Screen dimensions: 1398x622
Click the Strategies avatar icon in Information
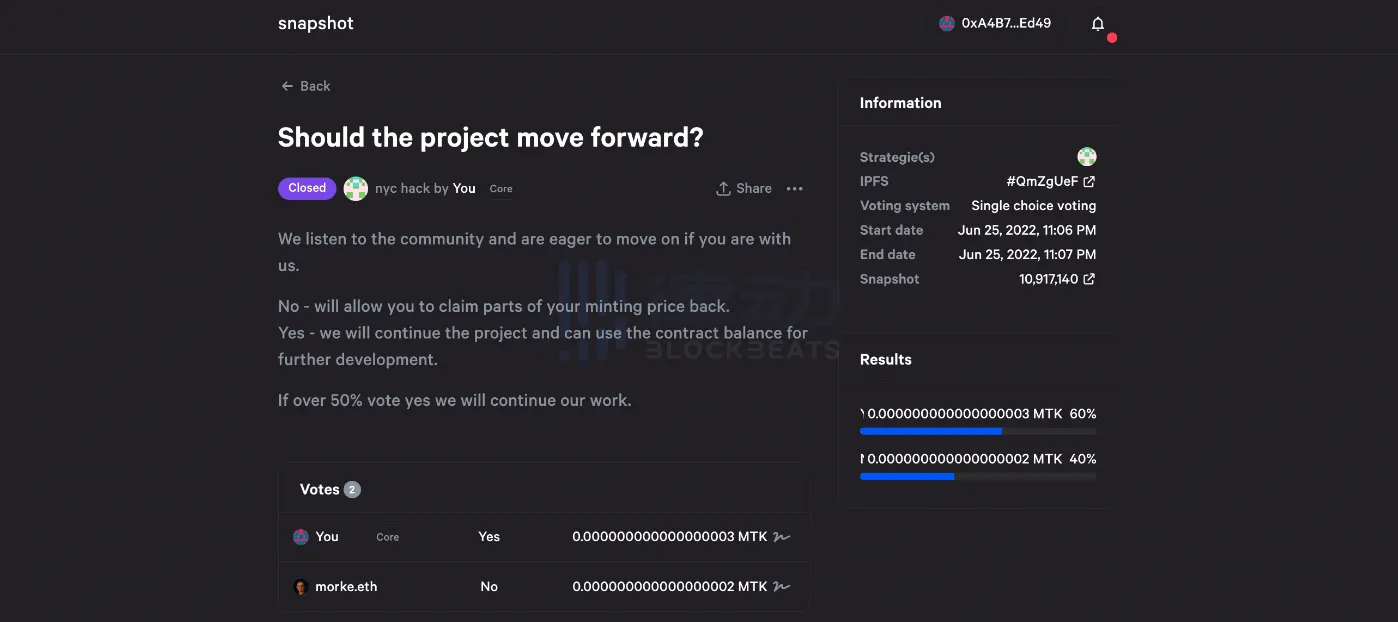(1087, 157)
